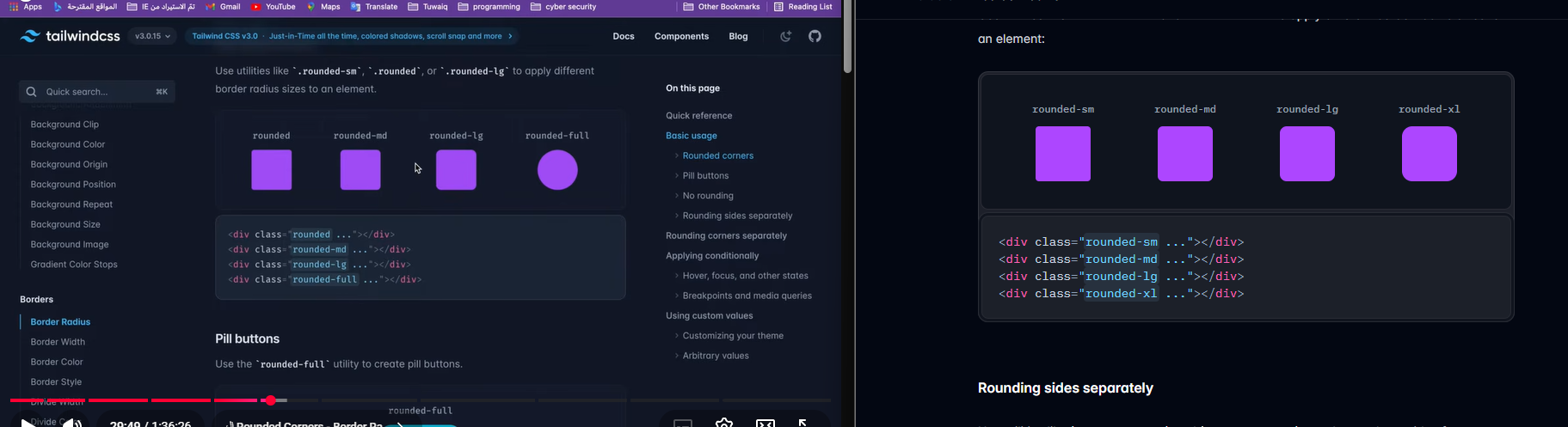Open the Apps grid in bookmarks bar
This screenshot has width=1568, height=427.
pos(26,7)
